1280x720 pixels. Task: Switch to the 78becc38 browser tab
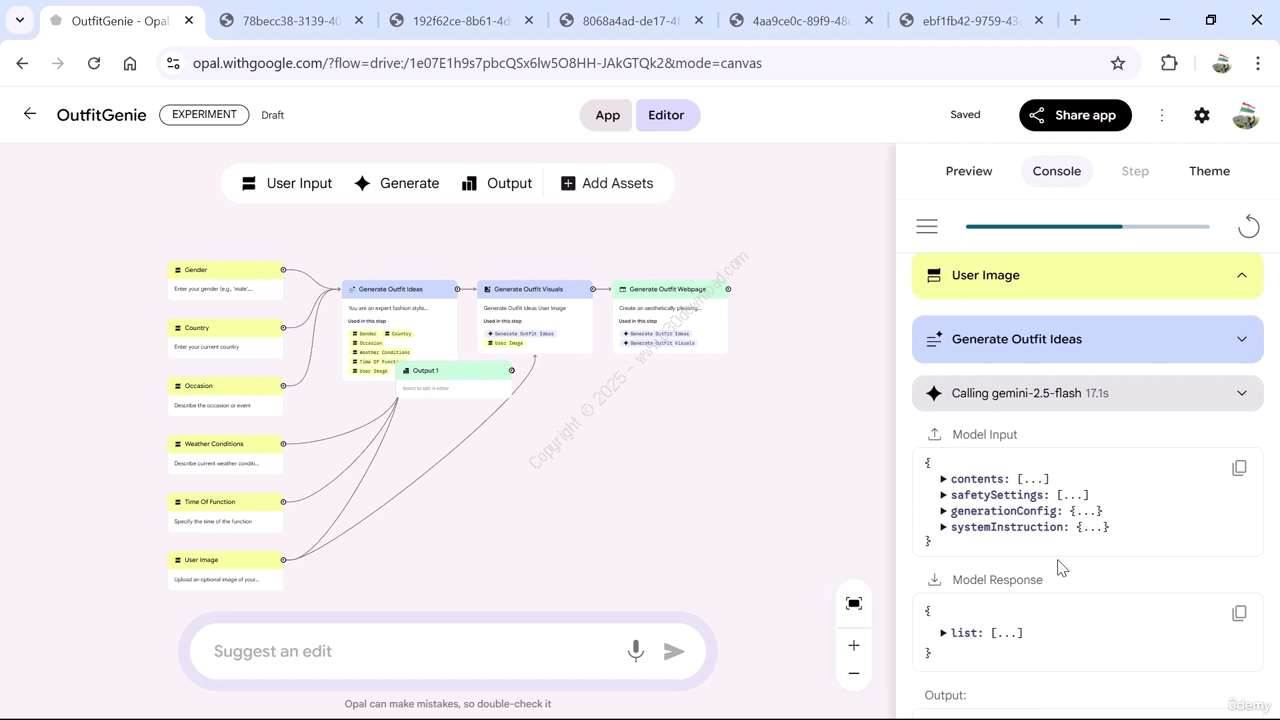pos(292,20)
